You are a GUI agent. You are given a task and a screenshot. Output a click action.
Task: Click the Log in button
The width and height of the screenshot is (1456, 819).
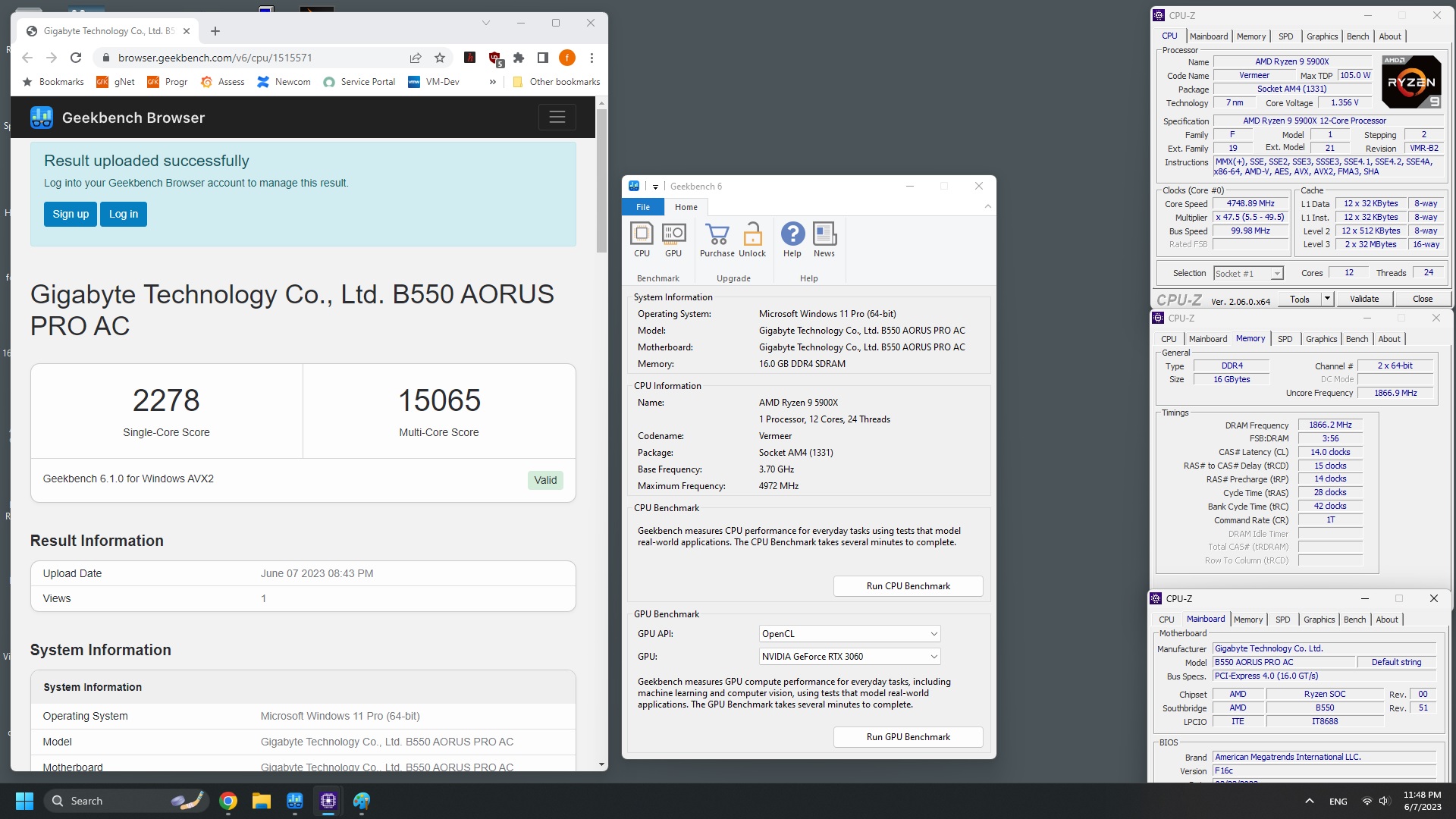124,214
